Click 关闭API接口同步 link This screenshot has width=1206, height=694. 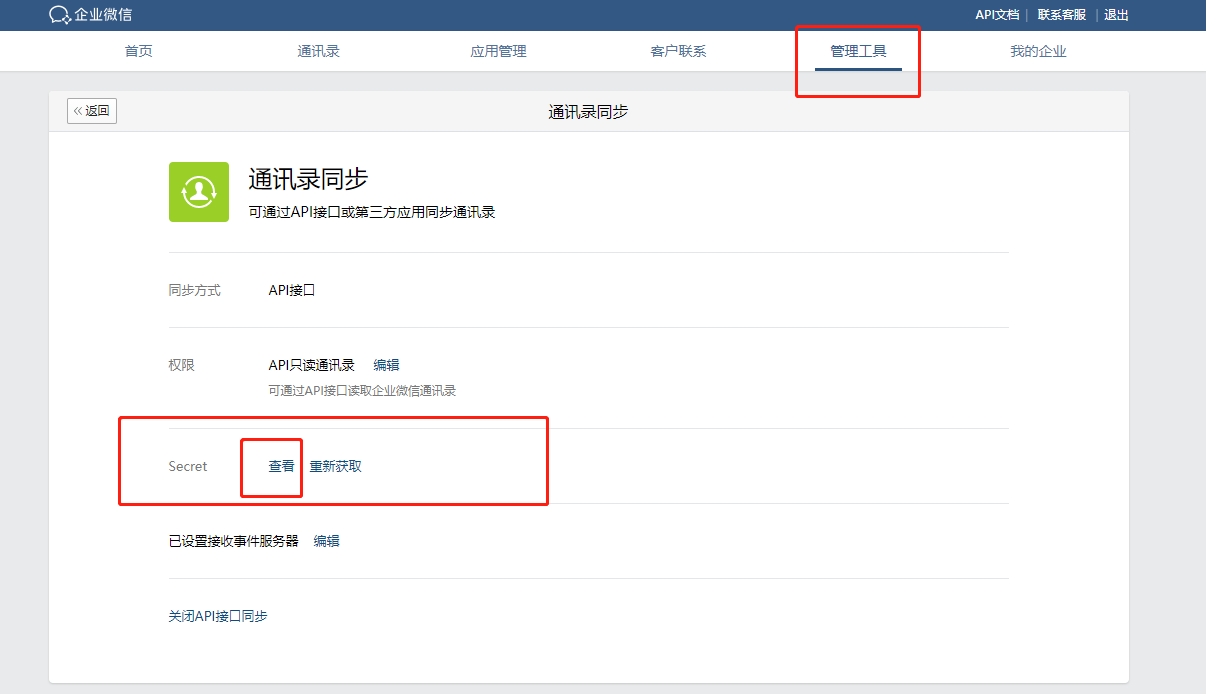[218, 616]
